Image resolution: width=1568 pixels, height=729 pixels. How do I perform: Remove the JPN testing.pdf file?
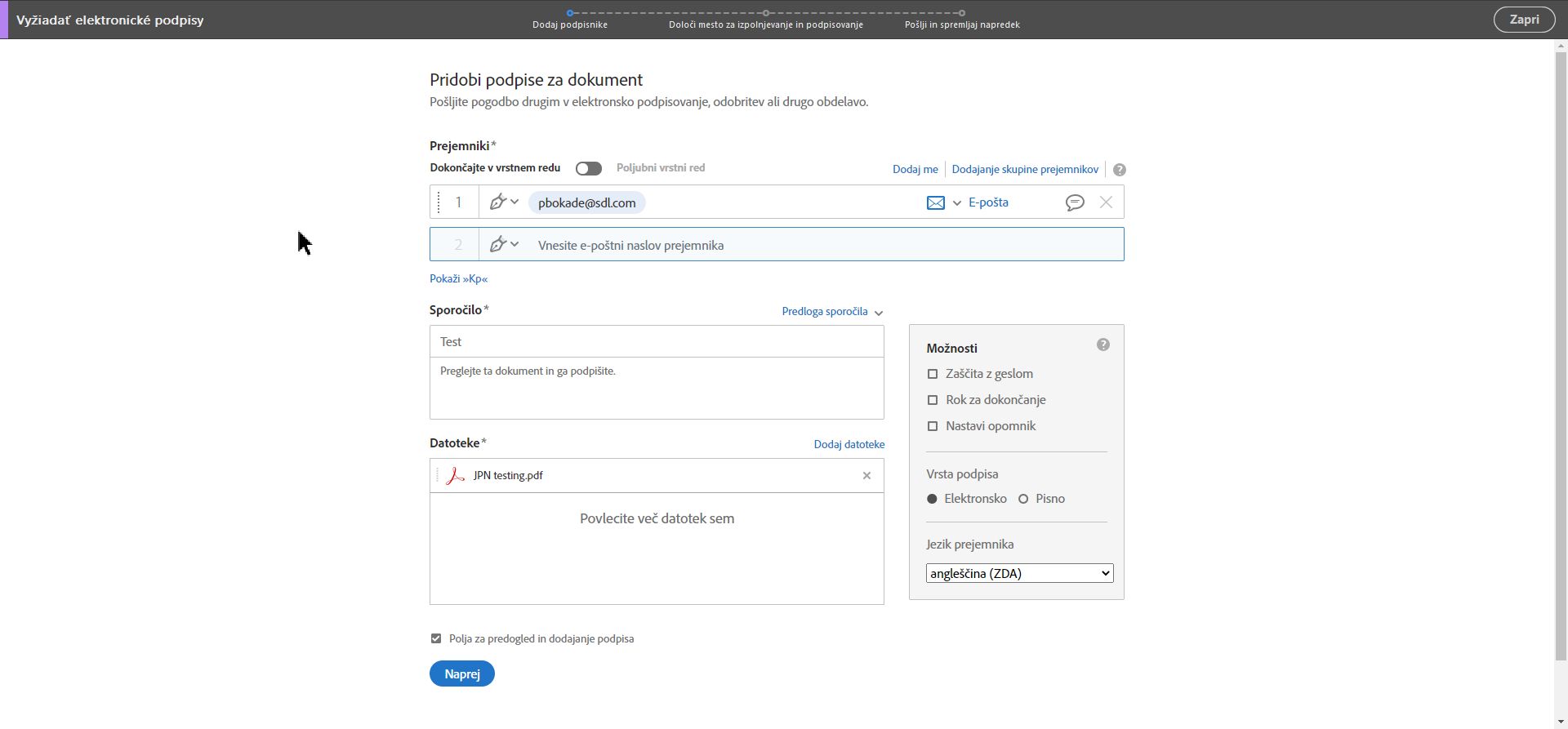(866, 476)
